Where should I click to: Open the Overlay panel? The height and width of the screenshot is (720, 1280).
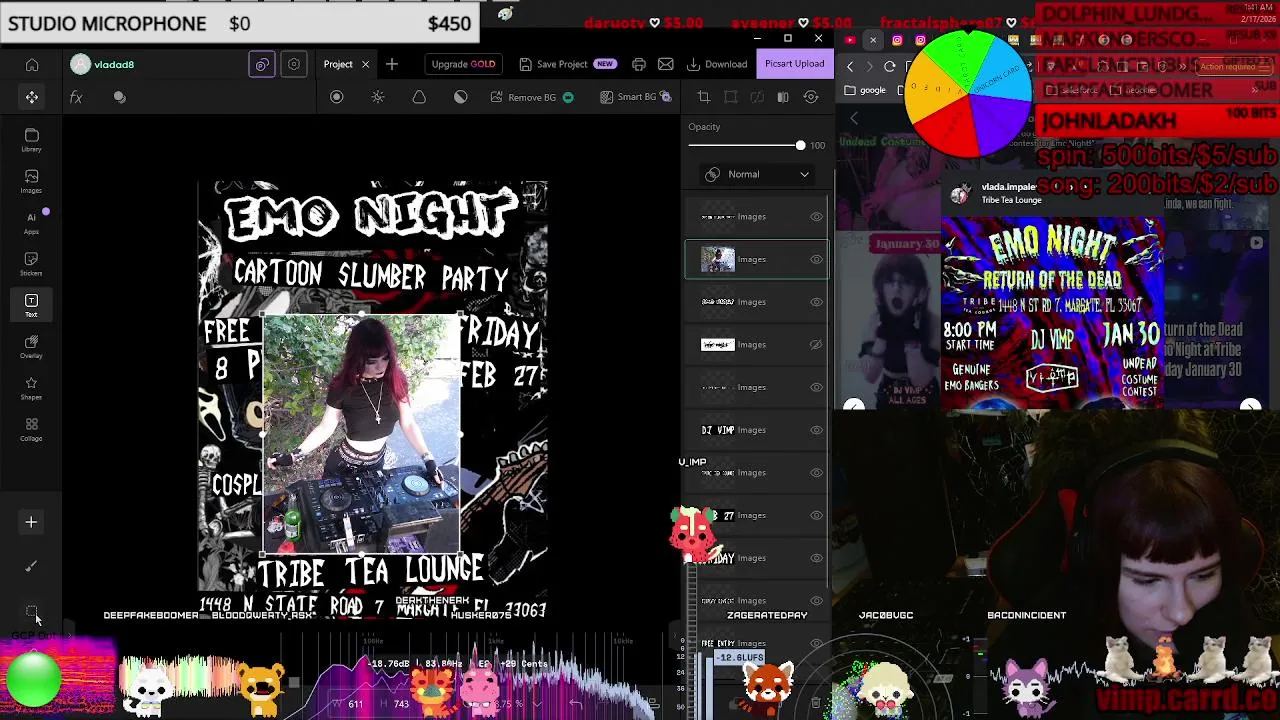point(31,347)
